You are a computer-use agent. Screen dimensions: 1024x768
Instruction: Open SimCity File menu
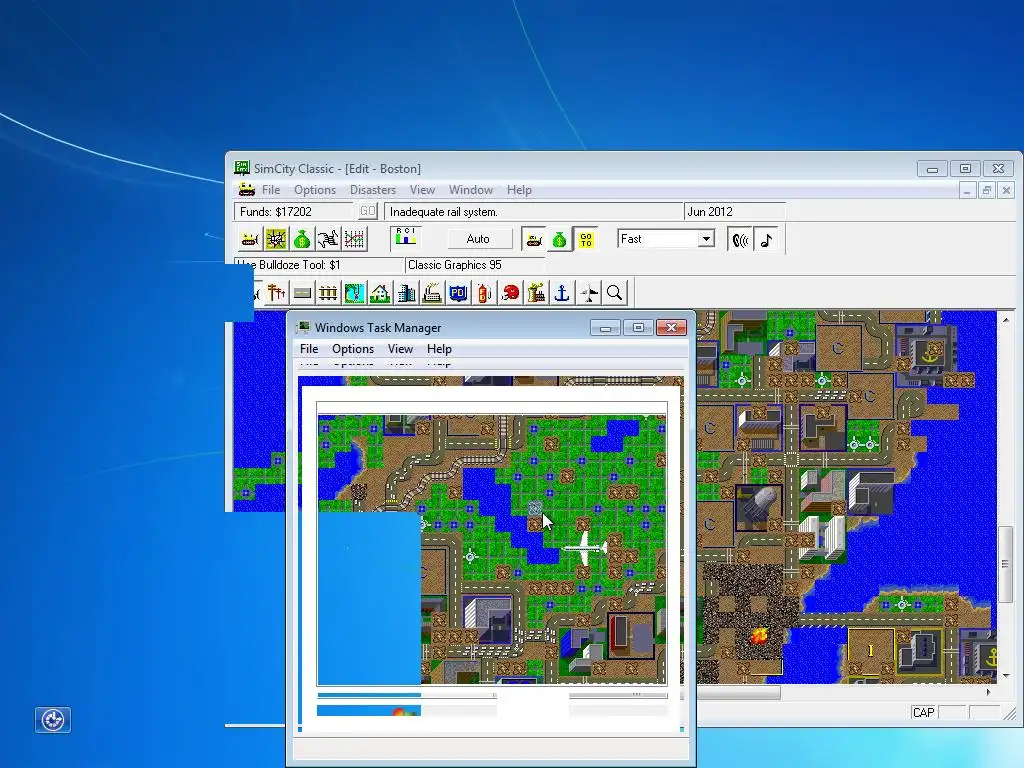tap(271, 189)
